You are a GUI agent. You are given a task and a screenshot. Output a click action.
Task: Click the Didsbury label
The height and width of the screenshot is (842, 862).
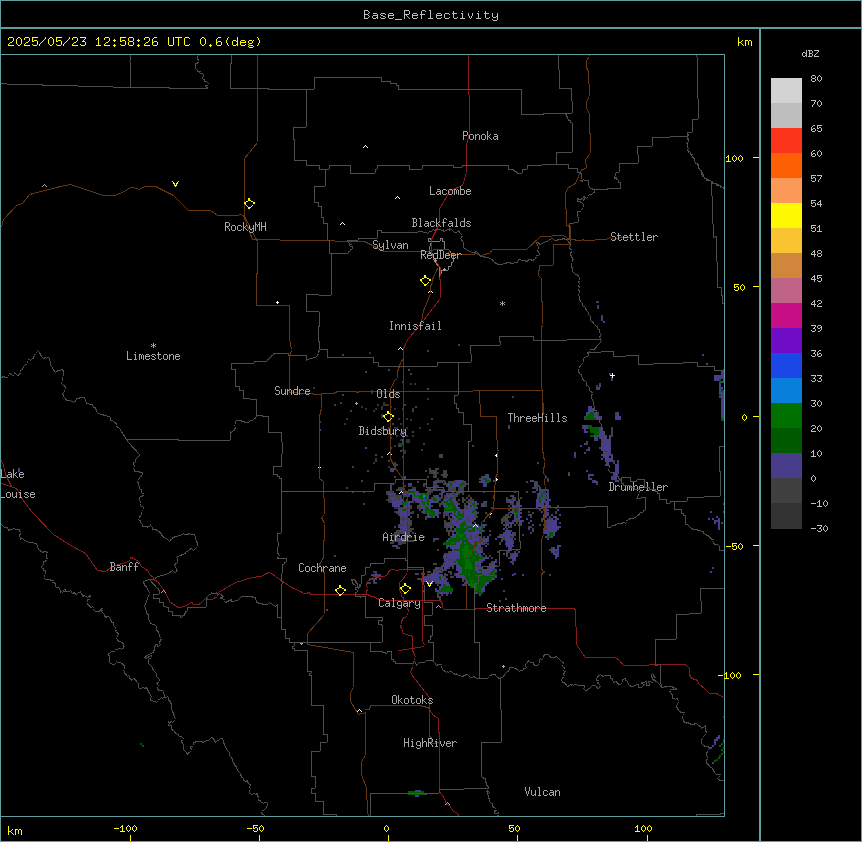(x=383, y=431)
